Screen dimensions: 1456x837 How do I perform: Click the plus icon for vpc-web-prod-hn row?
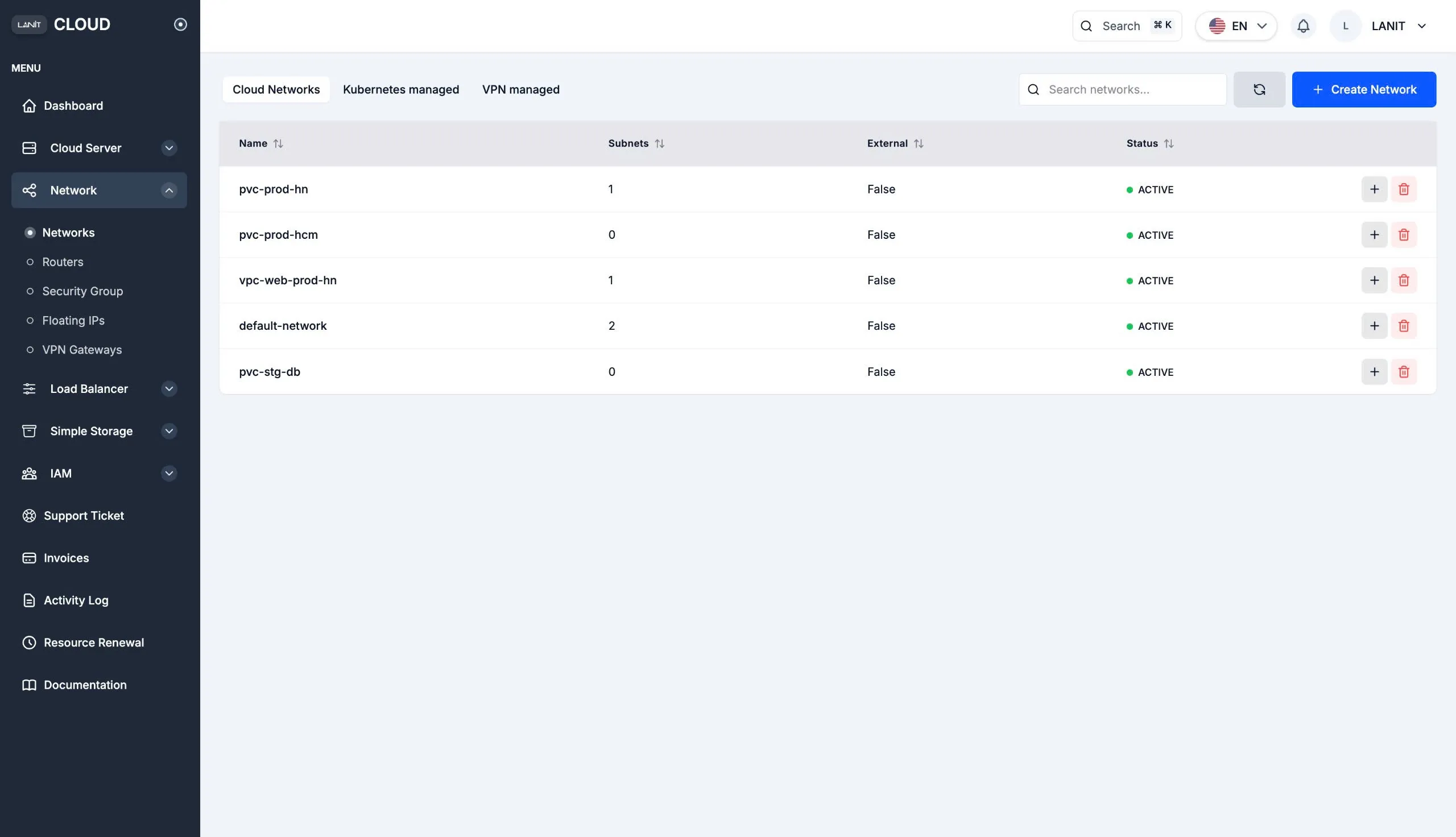(x=1374, y=280)
